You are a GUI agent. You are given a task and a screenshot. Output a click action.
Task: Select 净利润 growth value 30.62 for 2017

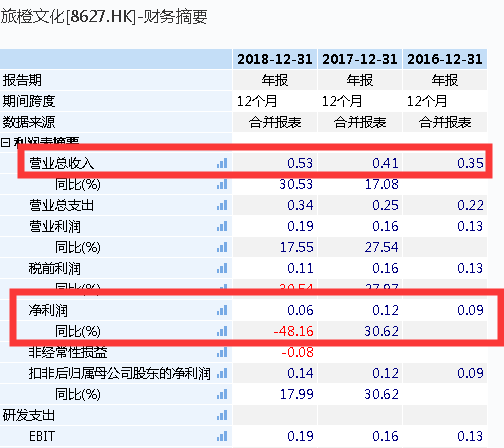point(382,331)
